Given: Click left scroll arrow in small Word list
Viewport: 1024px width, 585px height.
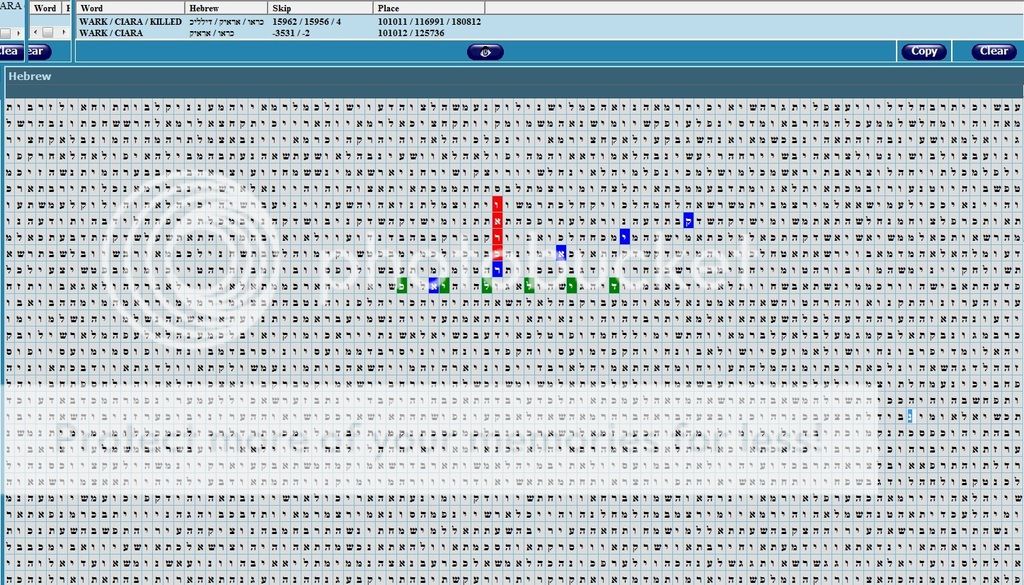Looking at the screenshot, I should click(36, 33).
